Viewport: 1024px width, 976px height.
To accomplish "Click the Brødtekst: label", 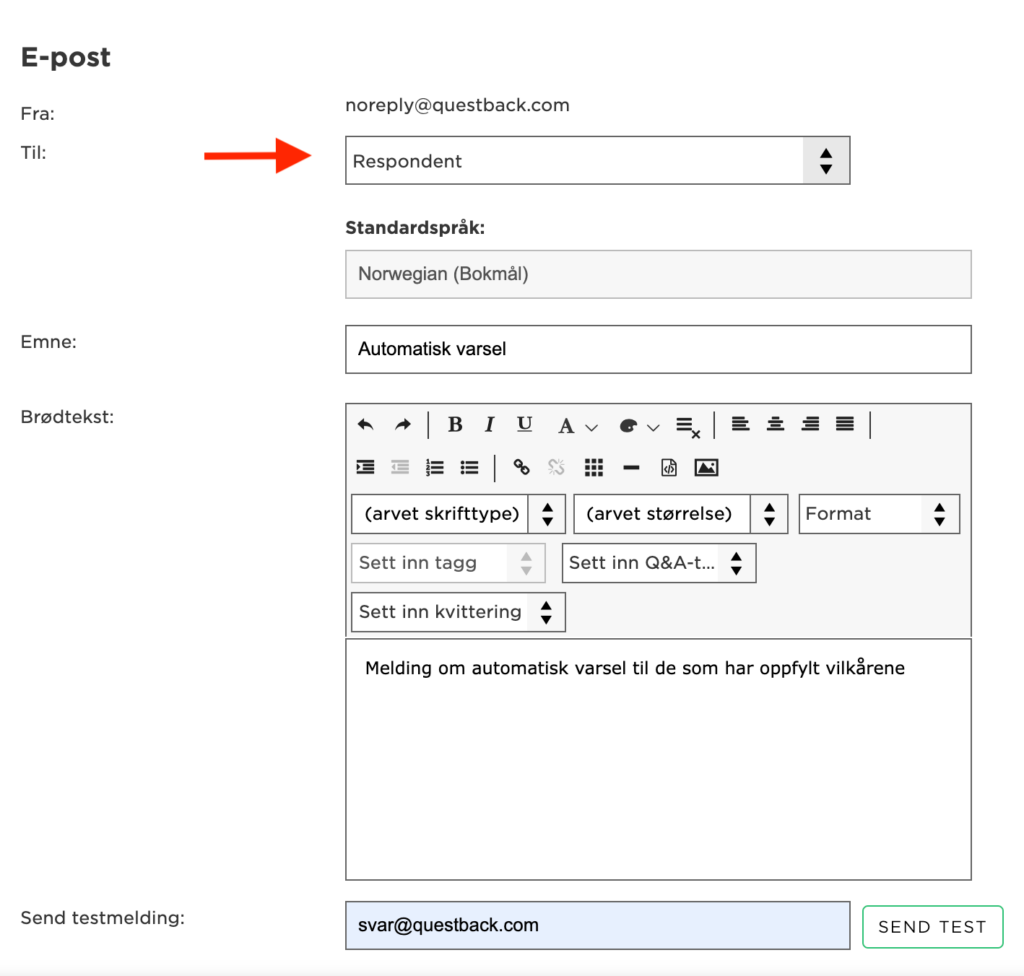I will 67,417.
